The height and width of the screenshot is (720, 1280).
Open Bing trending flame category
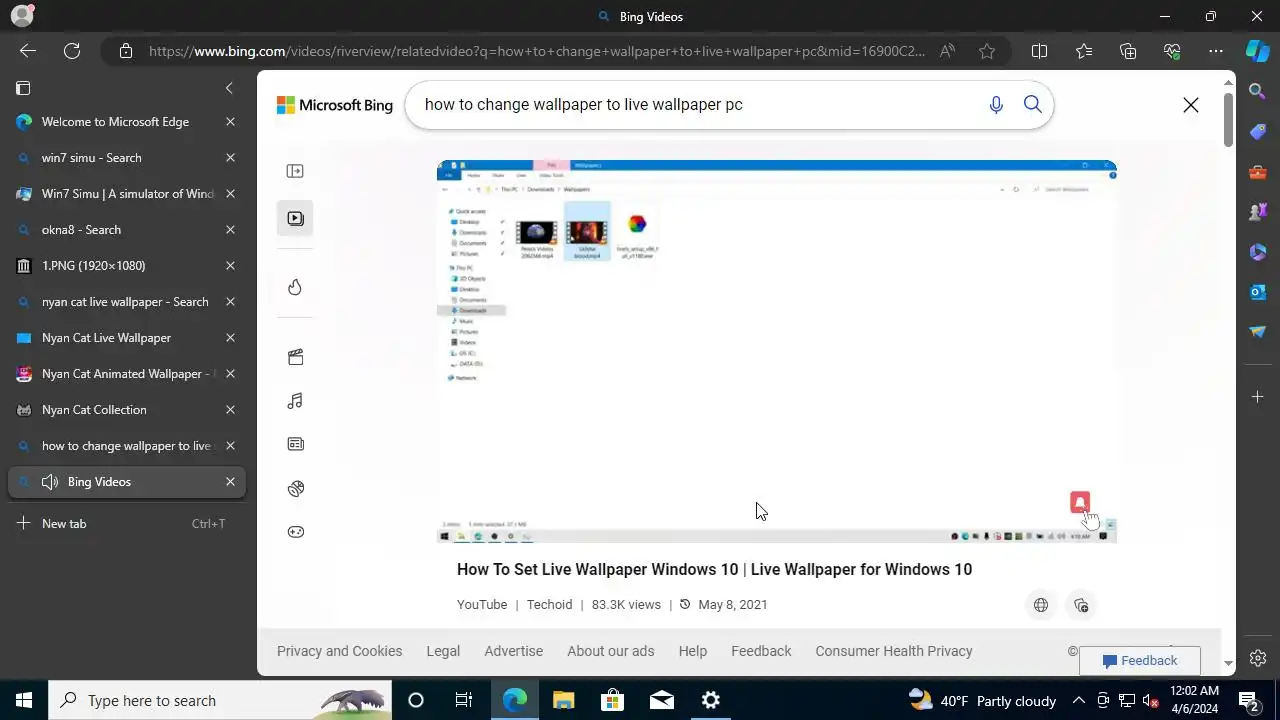click(295, 288)
